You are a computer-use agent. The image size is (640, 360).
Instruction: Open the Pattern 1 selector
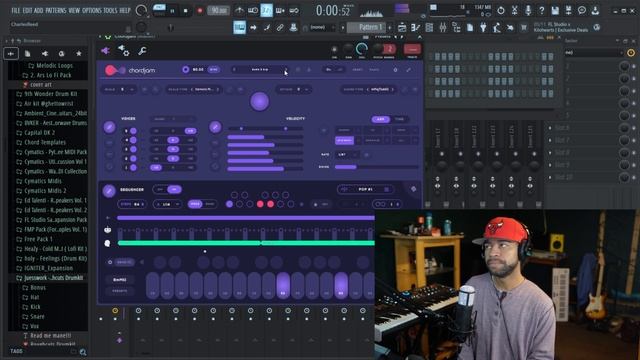point(370,27)
